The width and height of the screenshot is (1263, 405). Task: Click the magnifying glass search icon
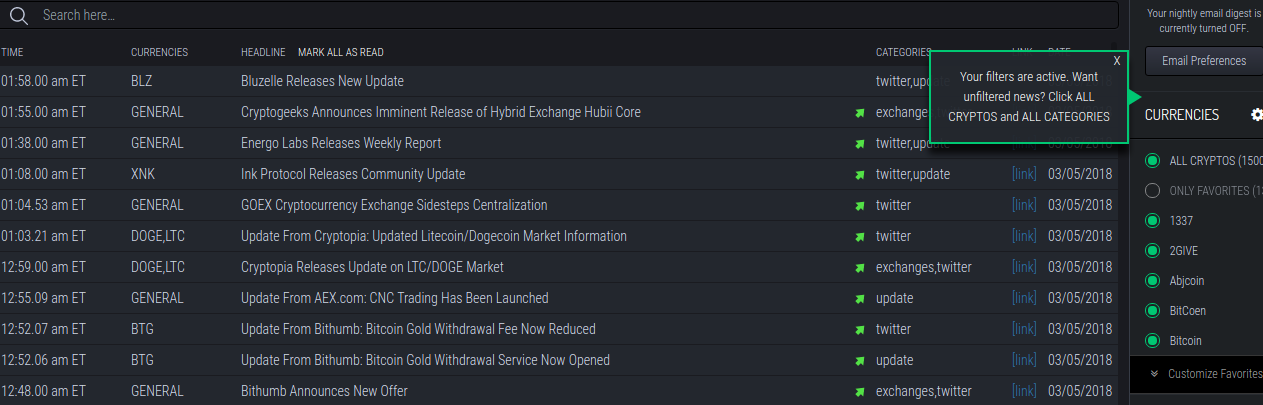18,15
